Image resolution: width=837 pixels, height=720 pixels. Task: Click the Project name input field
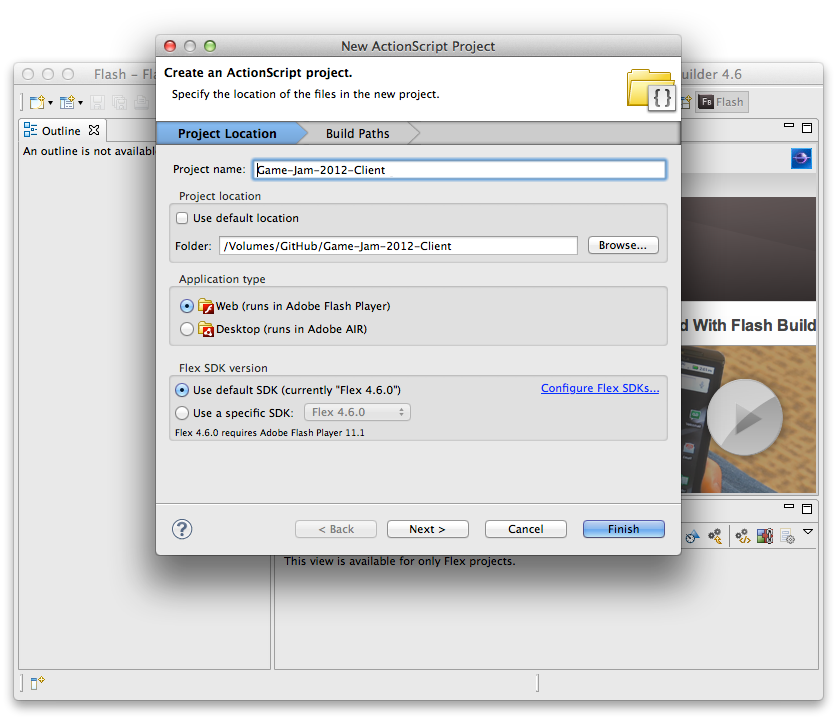coord(459,170)
